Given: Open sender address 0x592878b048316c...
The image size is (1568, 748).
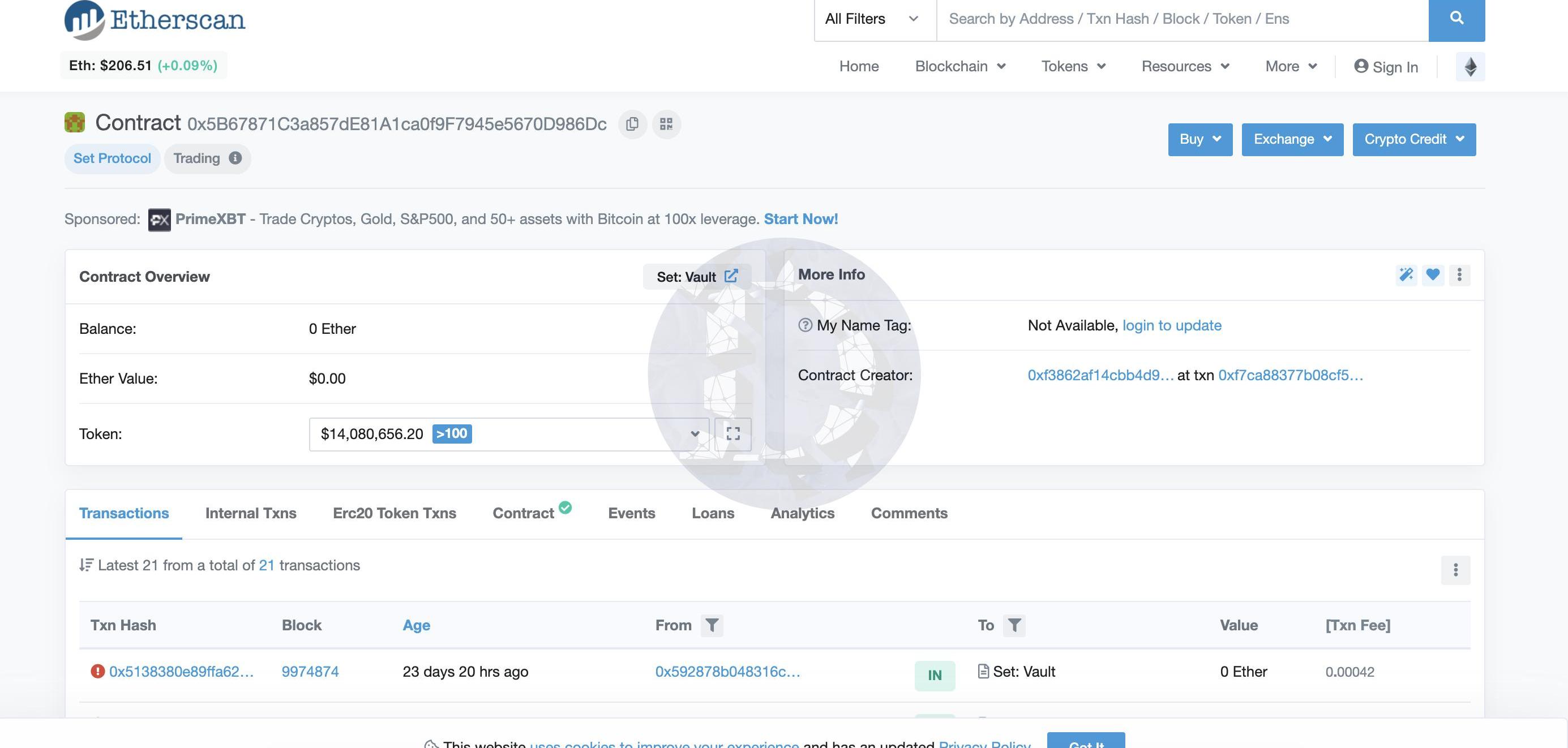Looking at the screenshot, I should (x=727, y=671).
